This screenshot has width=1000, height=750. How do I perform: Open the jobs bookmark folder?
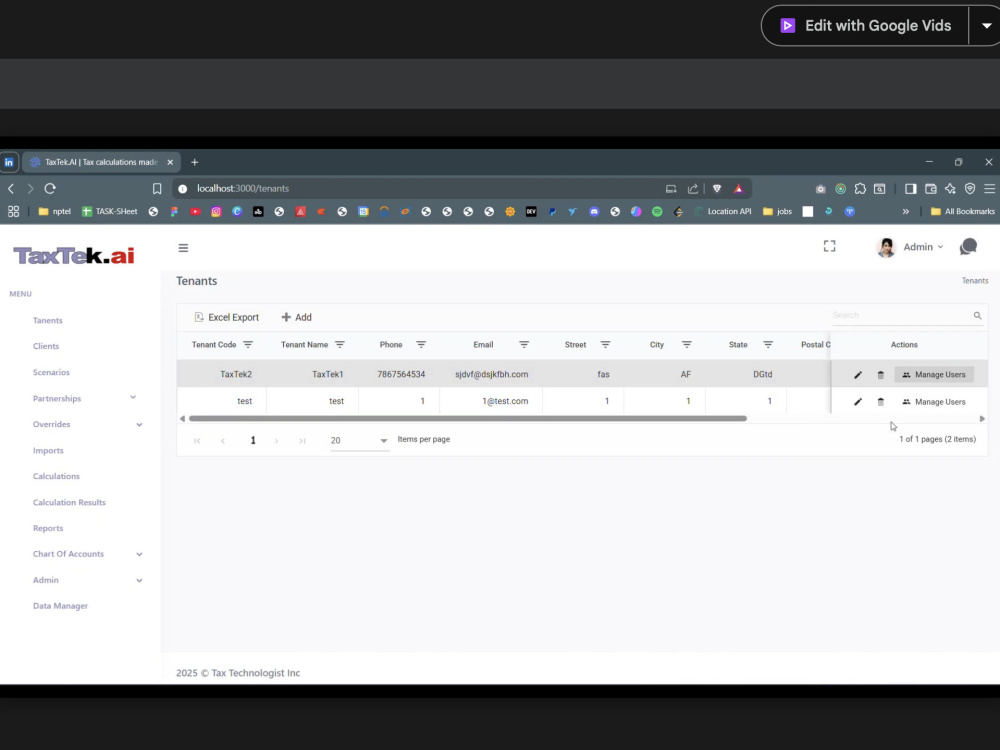(777, 211)
